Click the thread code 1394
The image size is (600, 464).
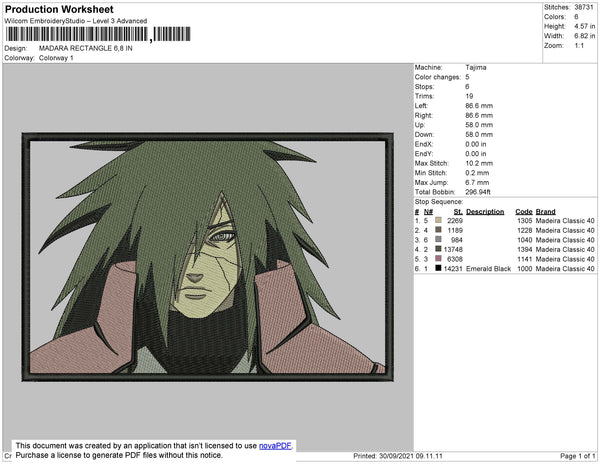click(525, 249)
